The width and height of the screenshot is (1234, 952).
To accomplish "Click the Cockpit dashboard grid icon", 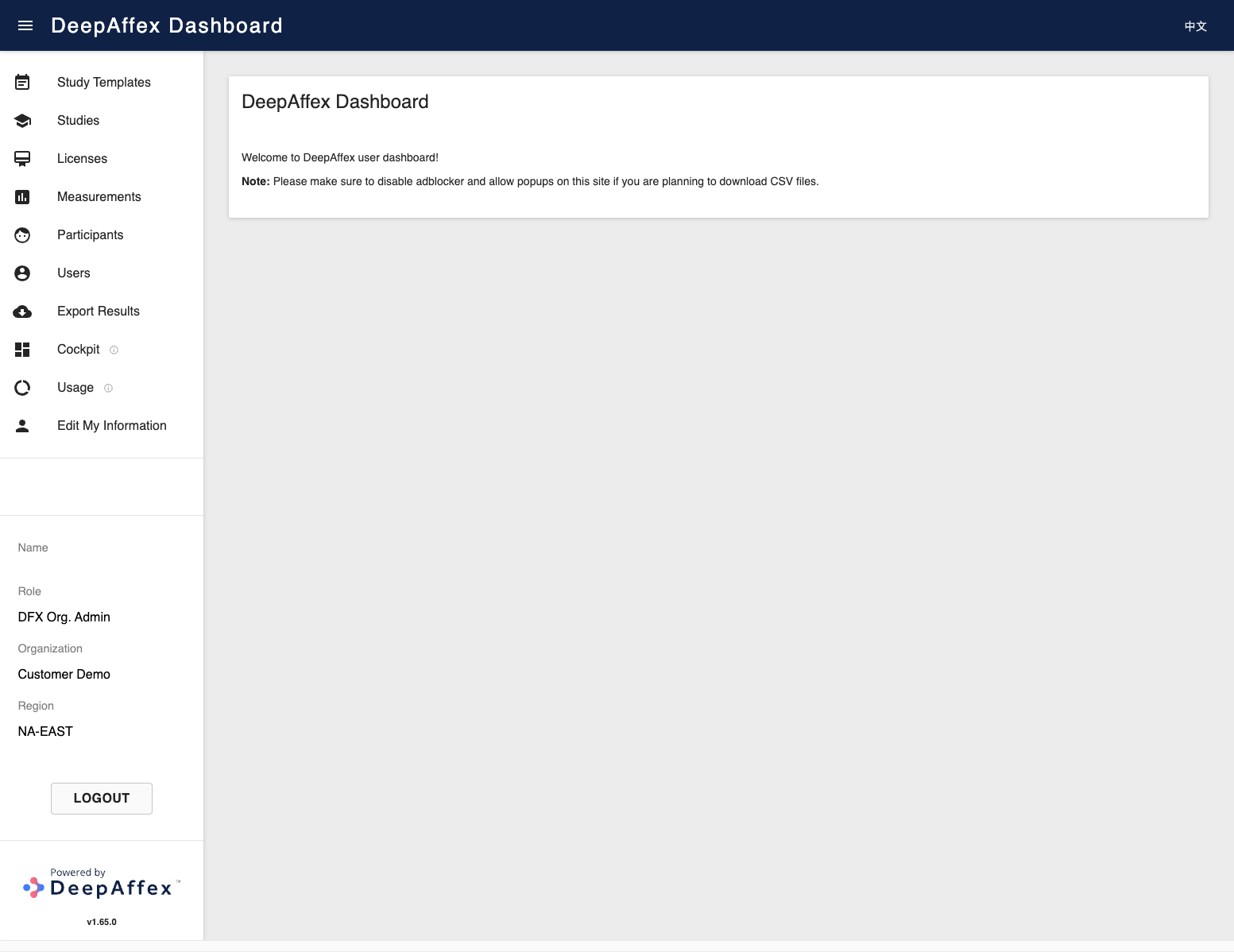I will click(x=22, y=350).
